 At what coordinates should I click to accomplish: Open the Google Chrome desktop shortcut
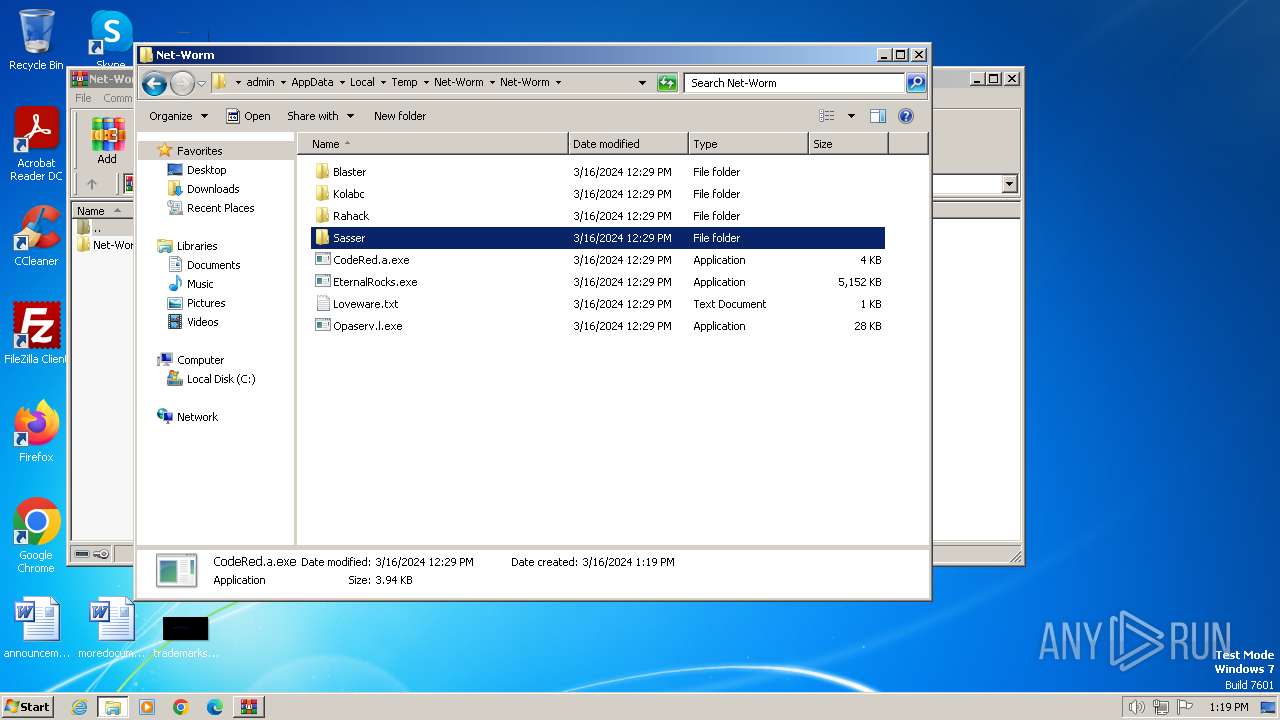coord(36,536)
